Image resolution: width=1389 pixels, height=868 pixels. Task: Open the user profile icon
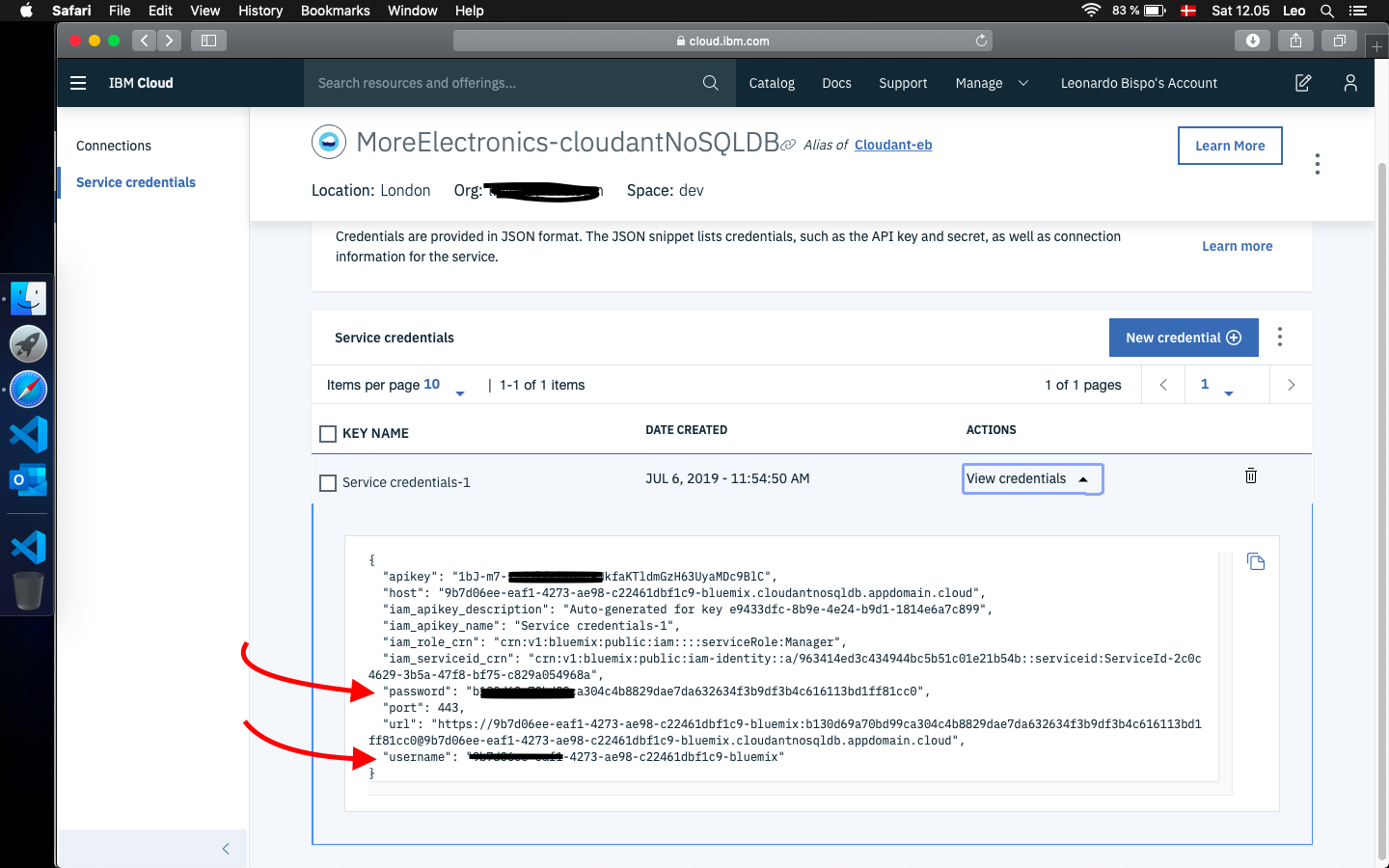tap(1350, 83)
